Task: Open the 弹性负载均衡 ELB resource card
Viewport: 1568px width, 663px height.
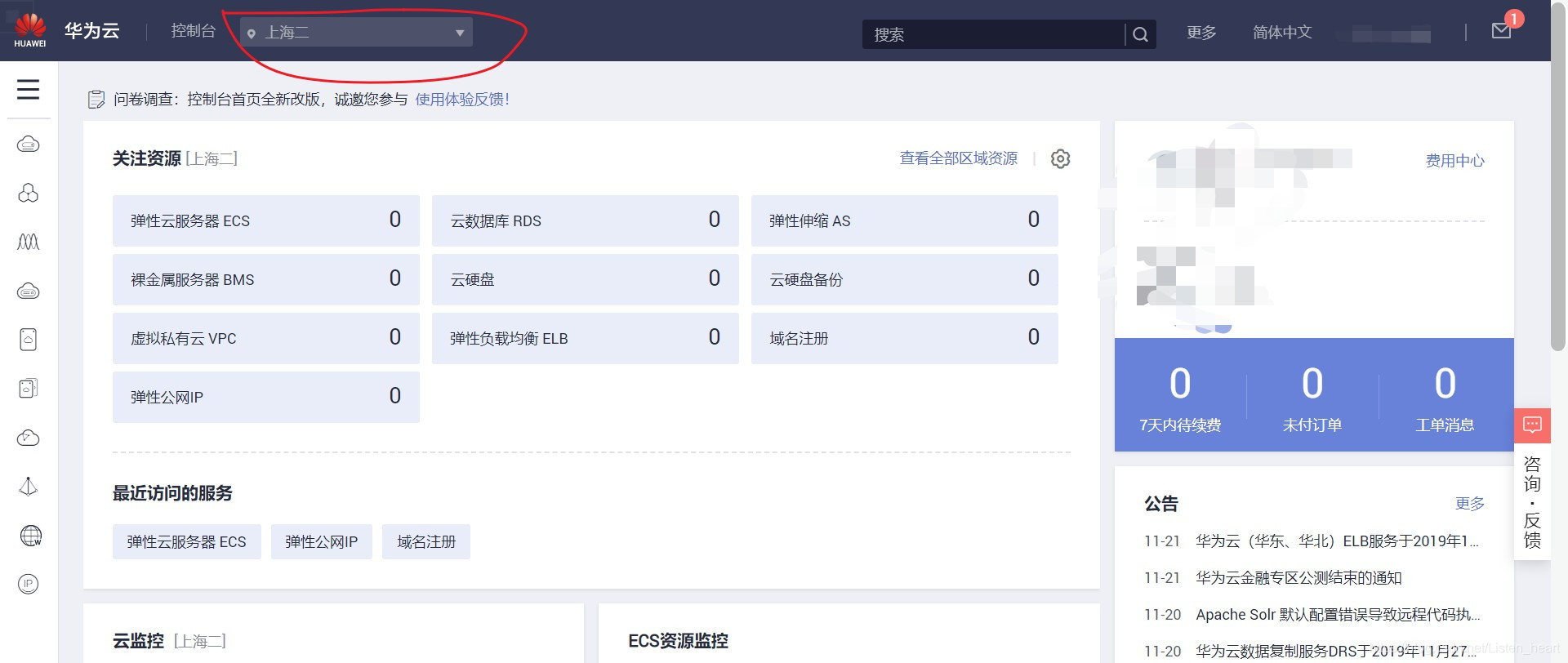Action: click(586, 338)
